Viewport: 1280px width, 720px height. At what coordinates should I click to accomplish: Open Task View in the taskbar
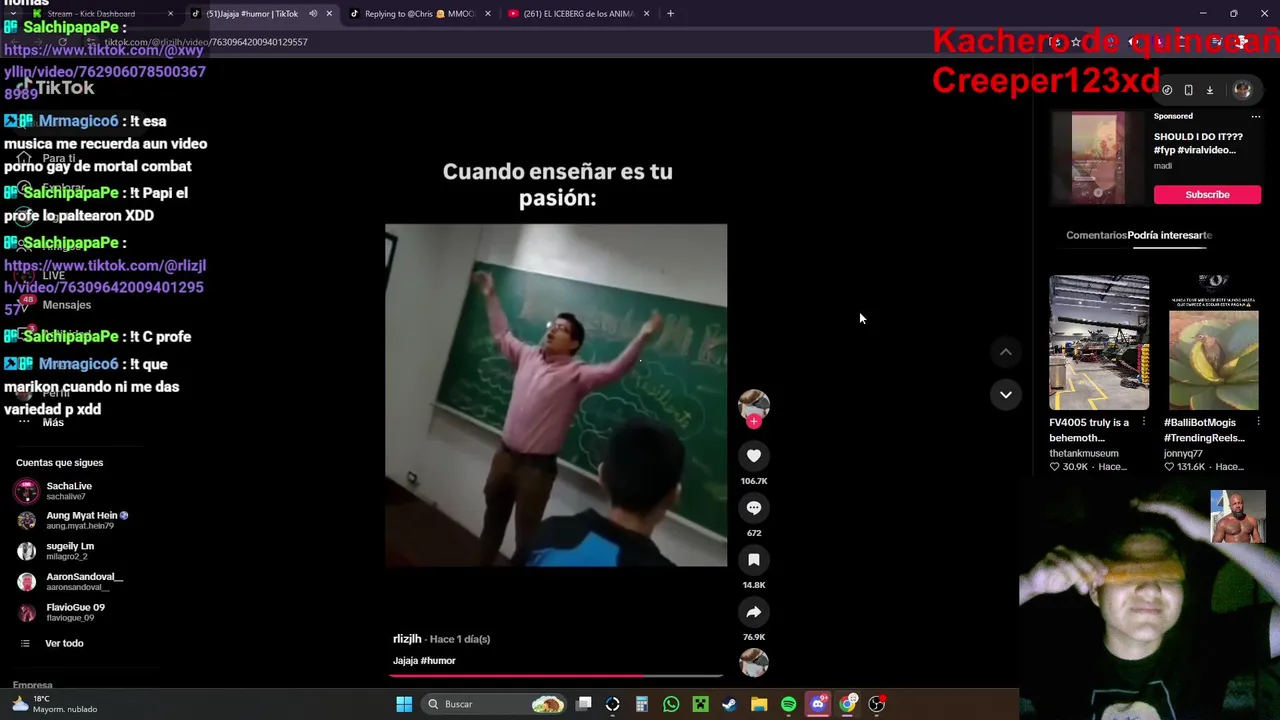(584, 704)
